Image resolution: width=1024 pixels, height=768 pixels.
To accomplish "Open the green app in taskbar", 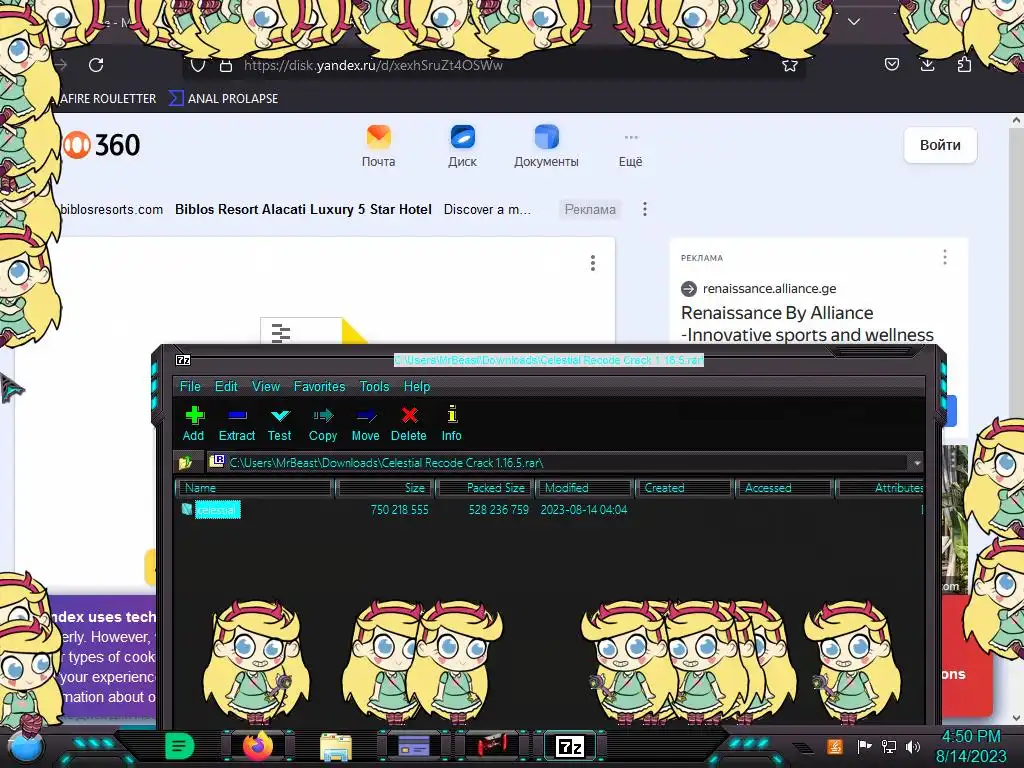I will click(179, 746).
